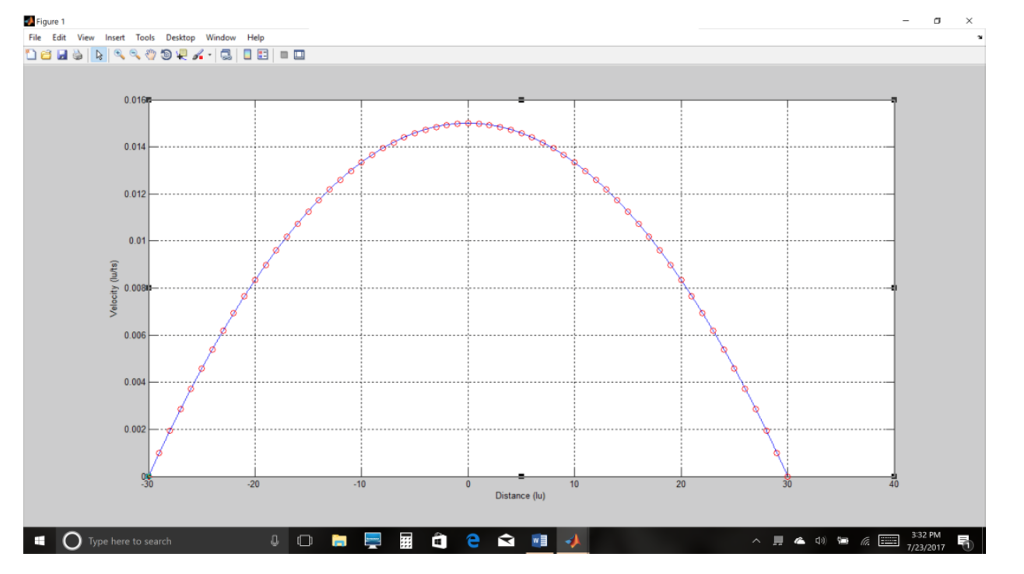Expand the Brush tool color dropdown arrow
This screenshot has height=574, width=1024.
pyautogui.click(x=210, y=56)
